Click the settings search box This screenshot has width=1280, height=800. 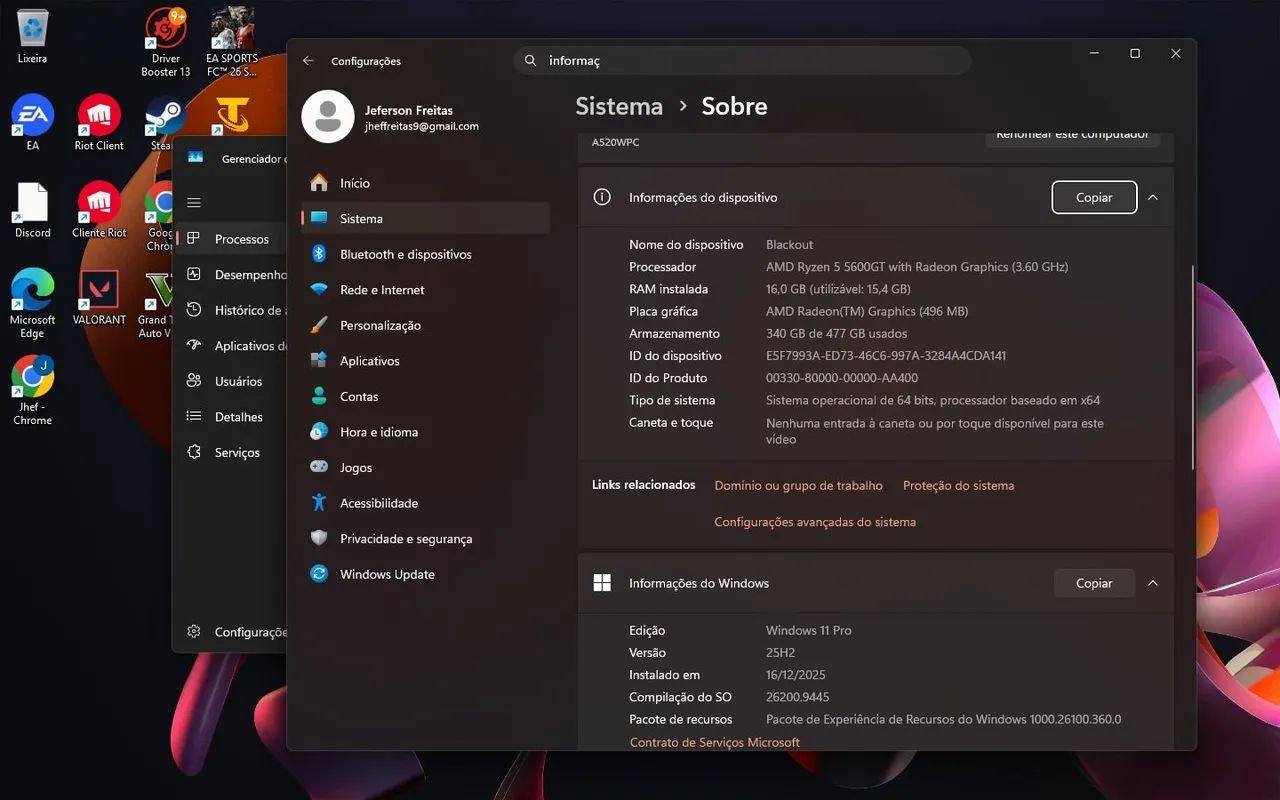pos(742,61)
